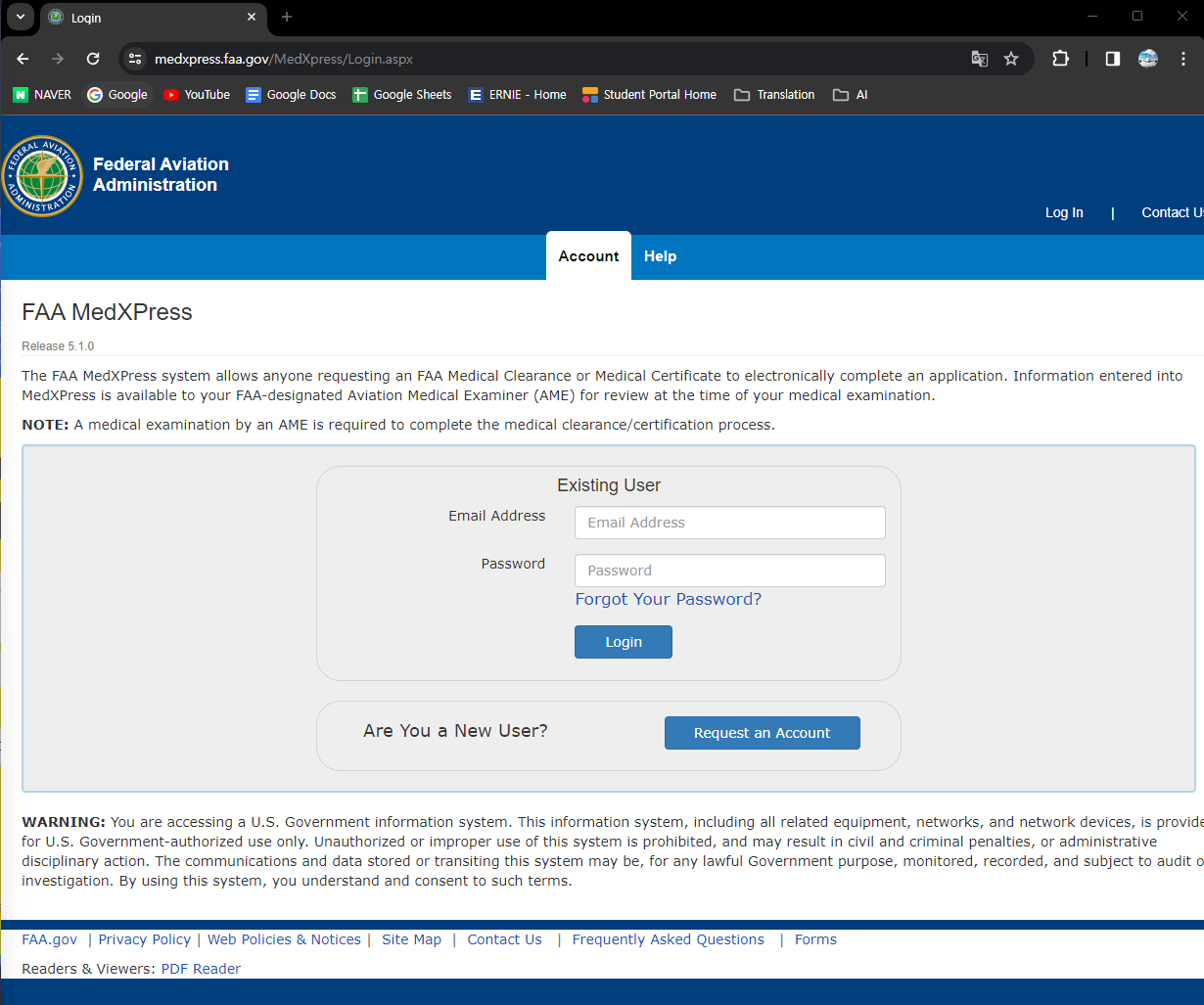Focus the Password field
Image resolution: width=1204 pixels, height=1005 pixels.
point(730,571)
